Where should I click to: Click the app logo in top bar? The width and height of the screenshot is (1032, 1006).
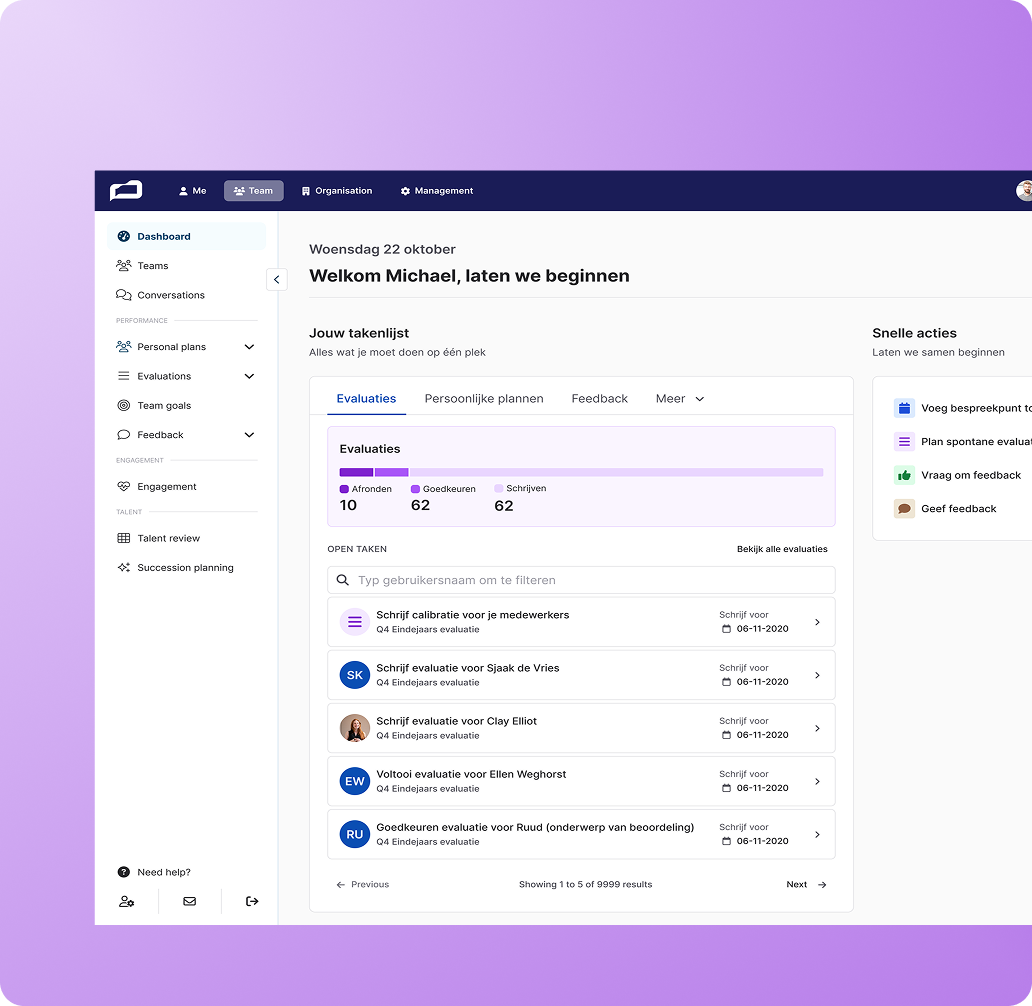click(x=126, y=190)
